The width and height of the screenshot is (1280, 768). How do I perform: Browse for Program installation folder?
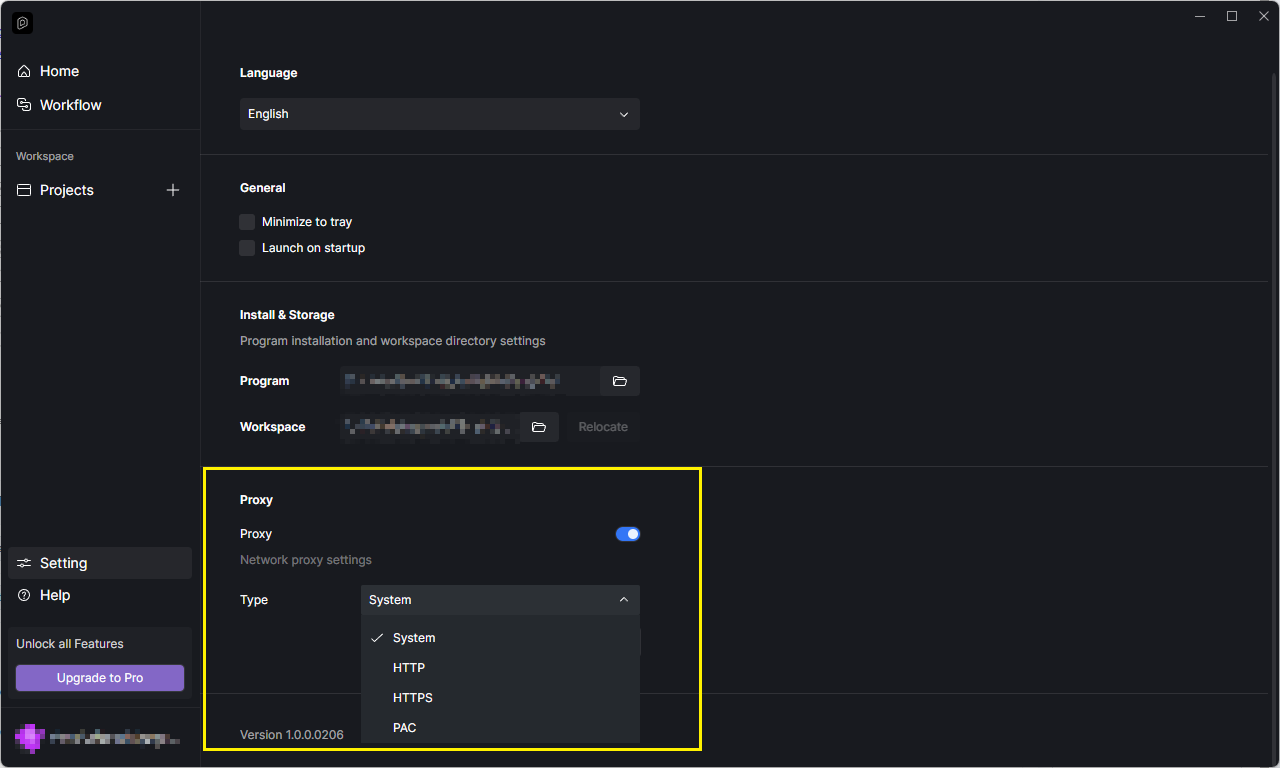point(619,381)
